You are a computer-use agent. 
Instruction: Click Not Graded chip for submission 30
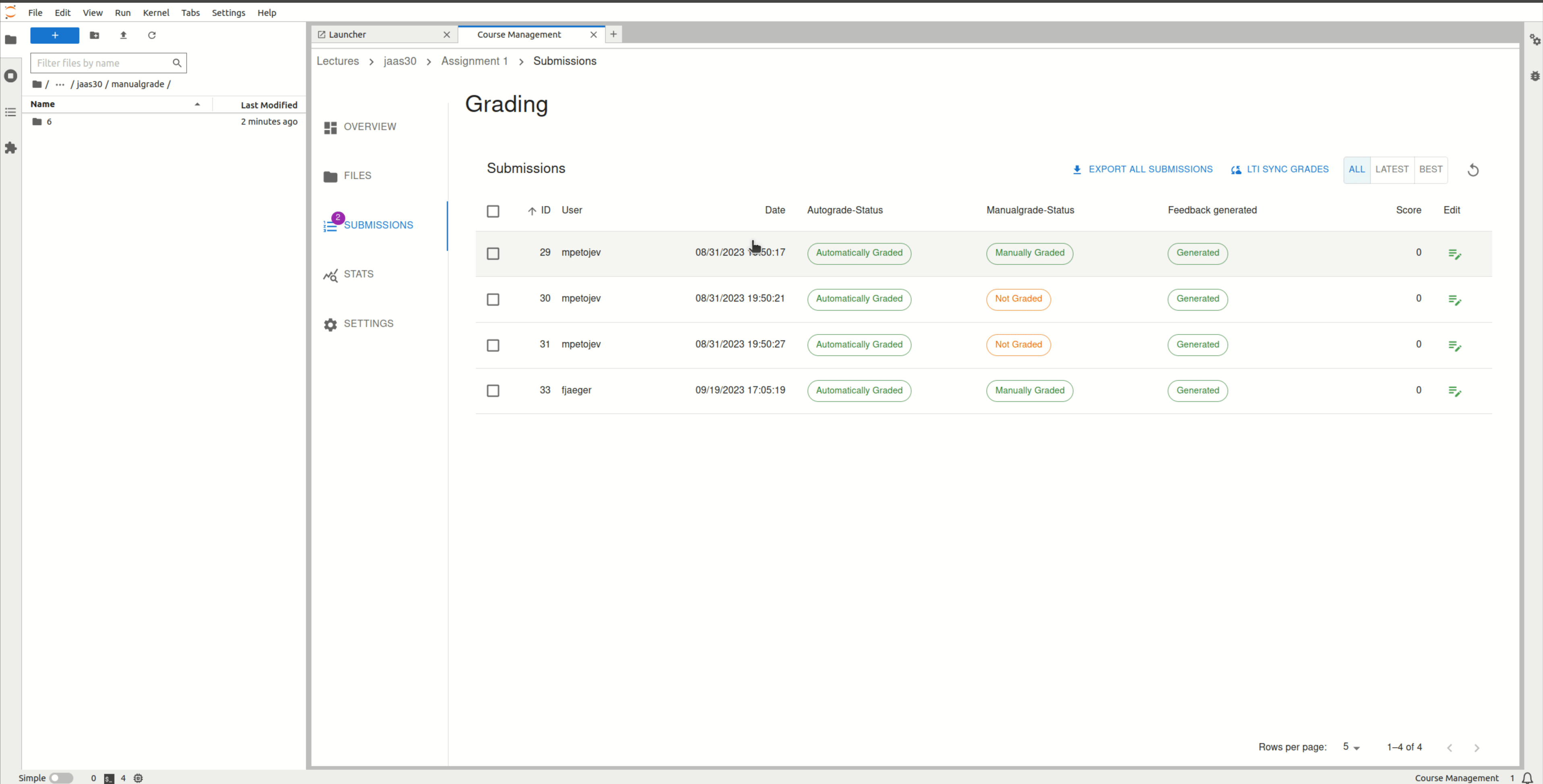pyautogui.click(x=1018, y=299)
